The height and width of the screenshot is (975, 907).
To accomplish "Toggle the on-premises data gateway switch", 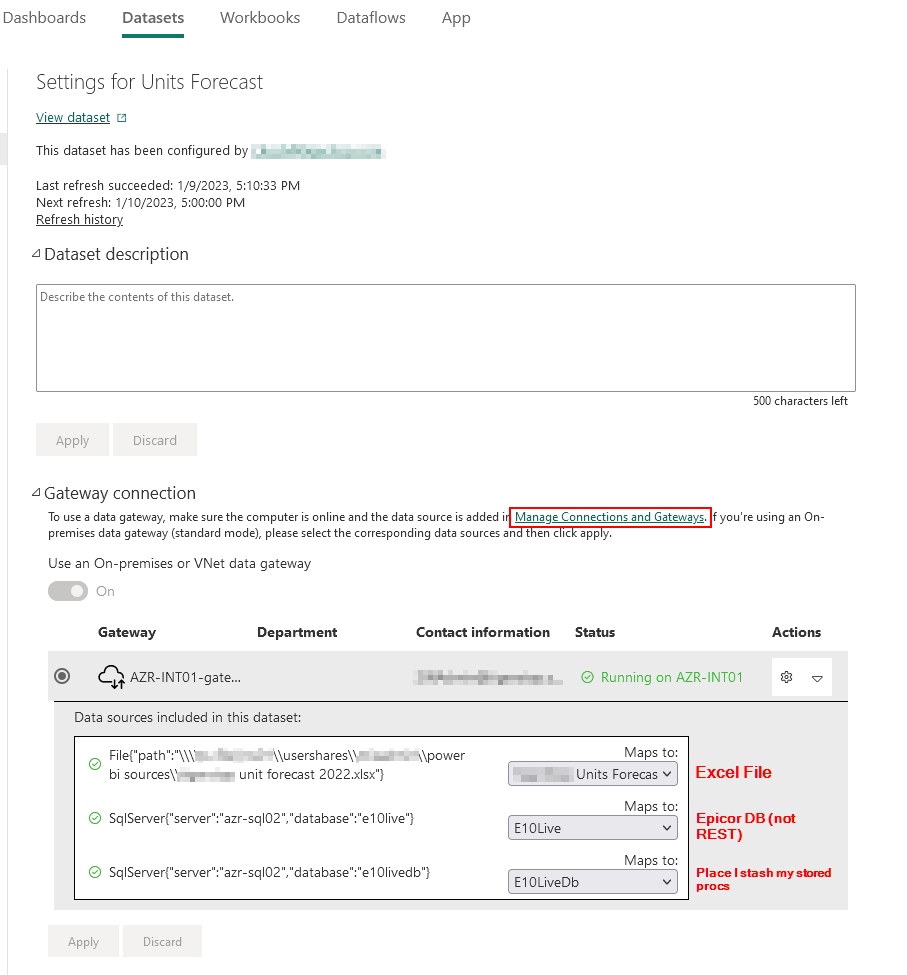I will pyautogui.click(x=69, y=591).
